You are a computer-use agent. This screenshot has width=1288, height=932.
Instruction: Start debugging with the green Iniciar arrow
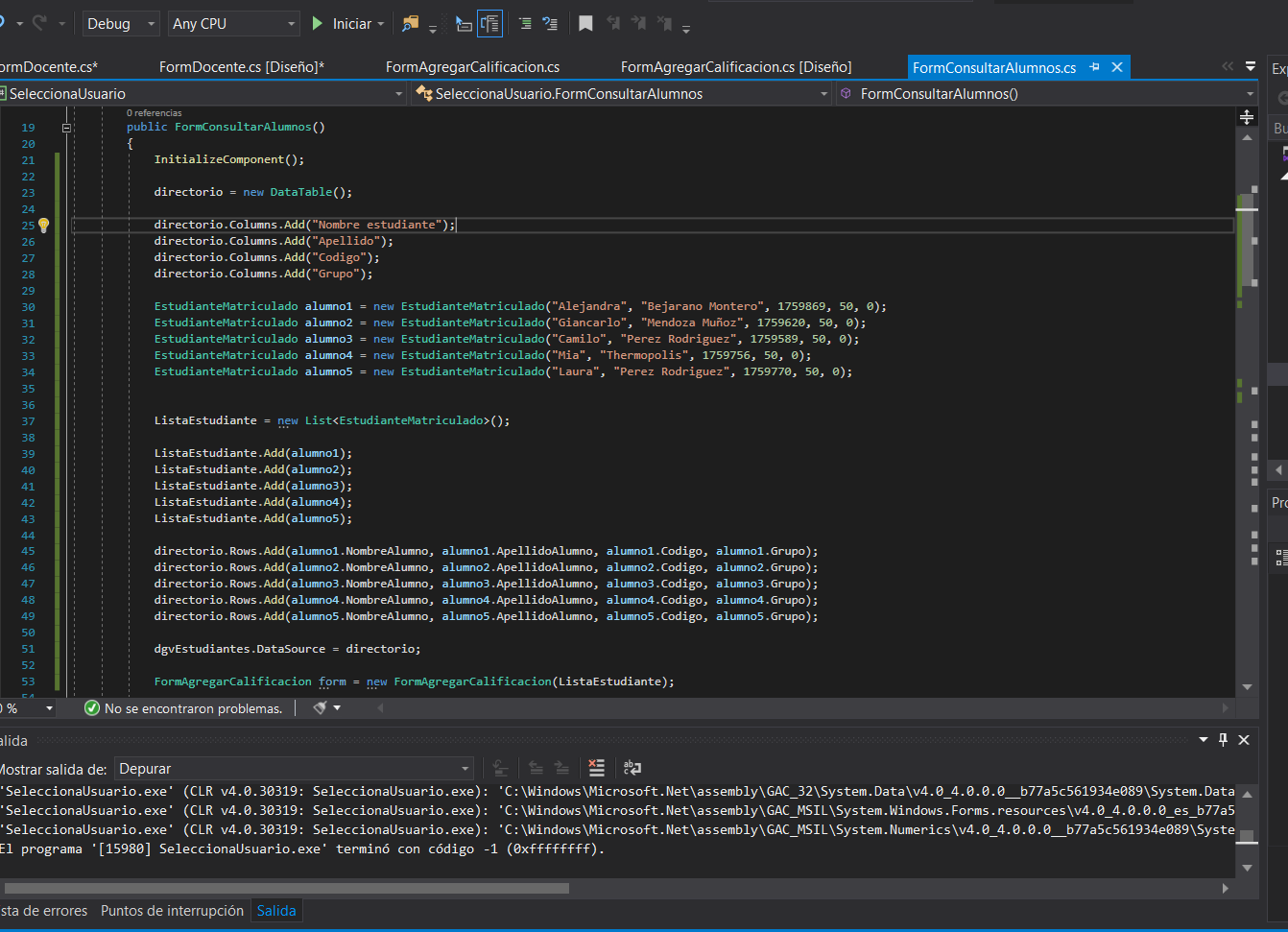318,23
